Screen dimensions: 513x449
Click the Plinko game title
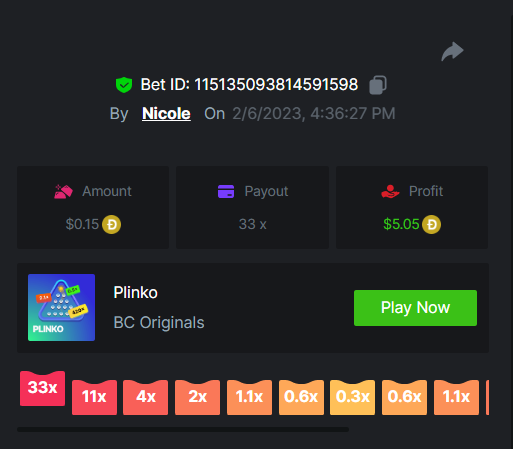click(x=135, y=293)
